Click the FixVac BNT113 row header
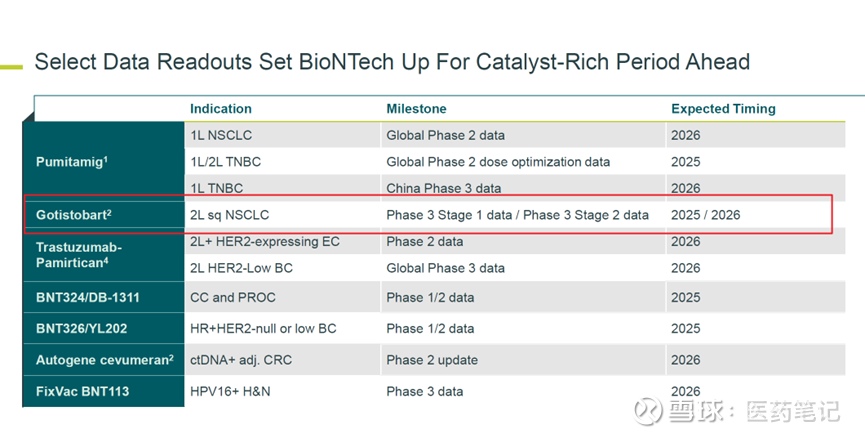865x438 pixels. [83, 391]
